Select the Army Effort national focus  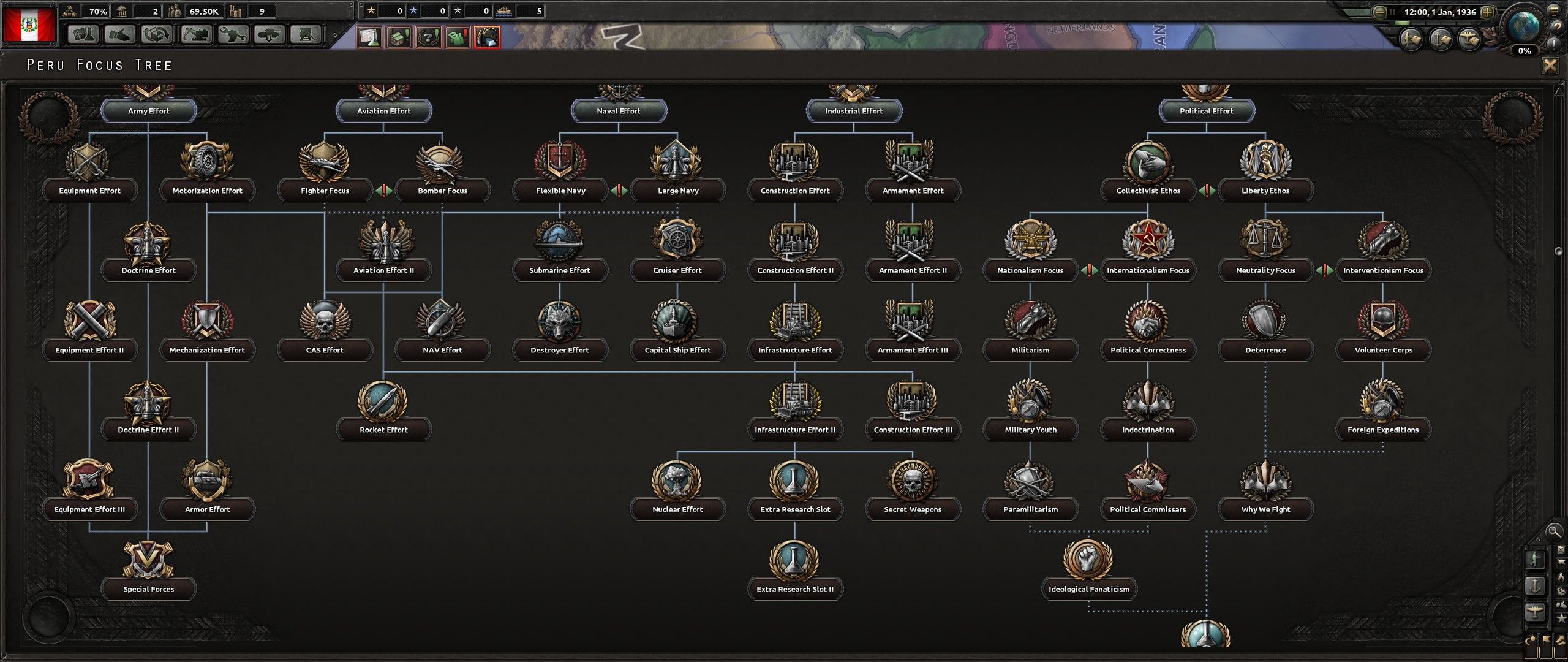148,111
